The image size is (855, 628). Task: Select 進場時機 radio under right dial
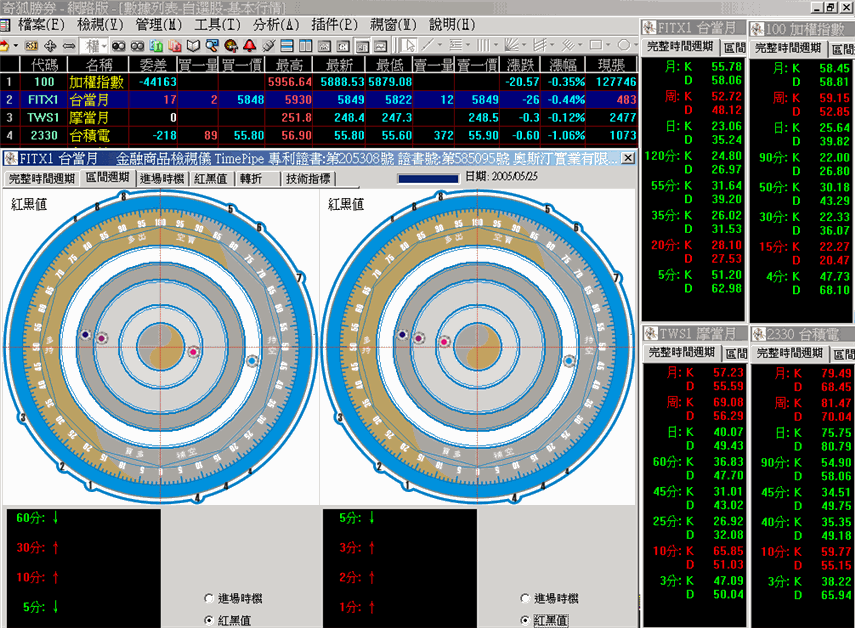tap(526, 599)
